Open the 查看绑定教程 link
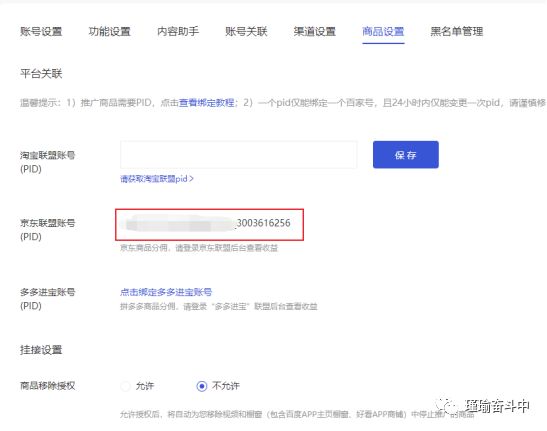The width and height of the screenshot is (547, 431). (207, 103)
